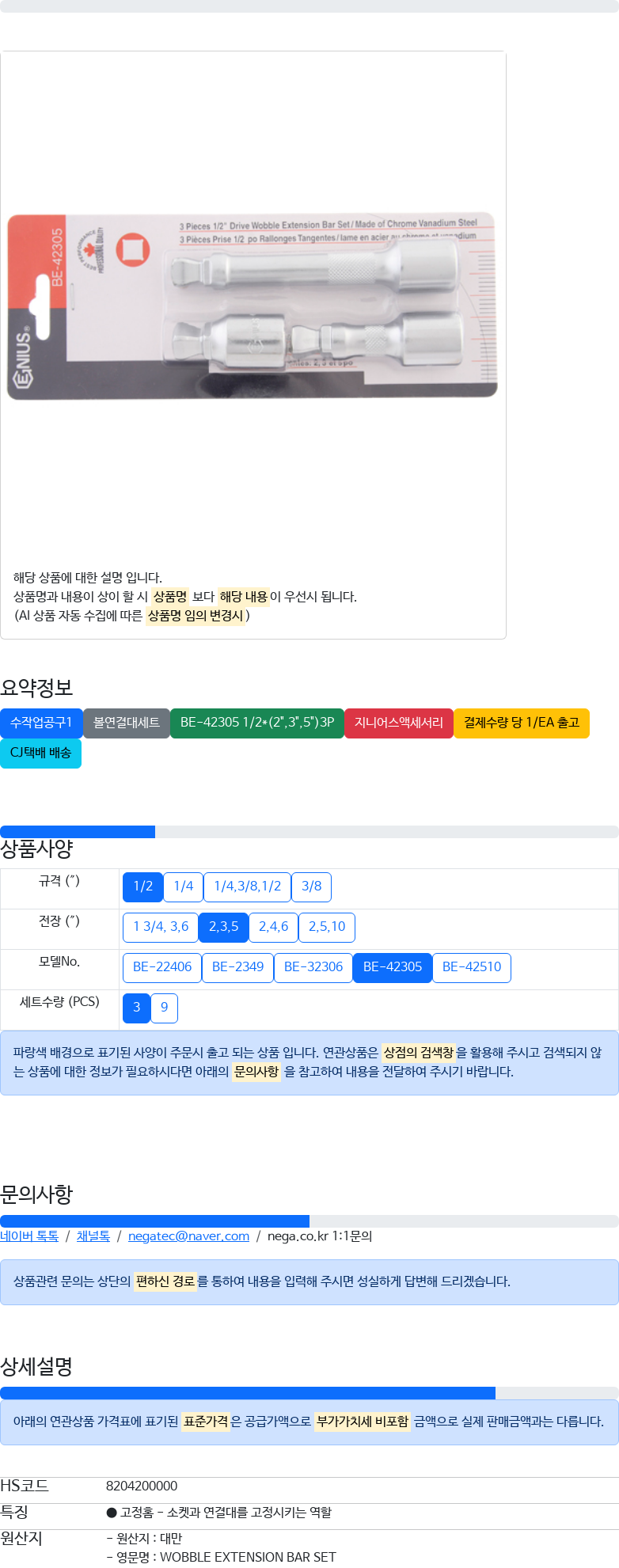
Task: Click the negatec@naver.com email link
Action: tap(188, 1236)
